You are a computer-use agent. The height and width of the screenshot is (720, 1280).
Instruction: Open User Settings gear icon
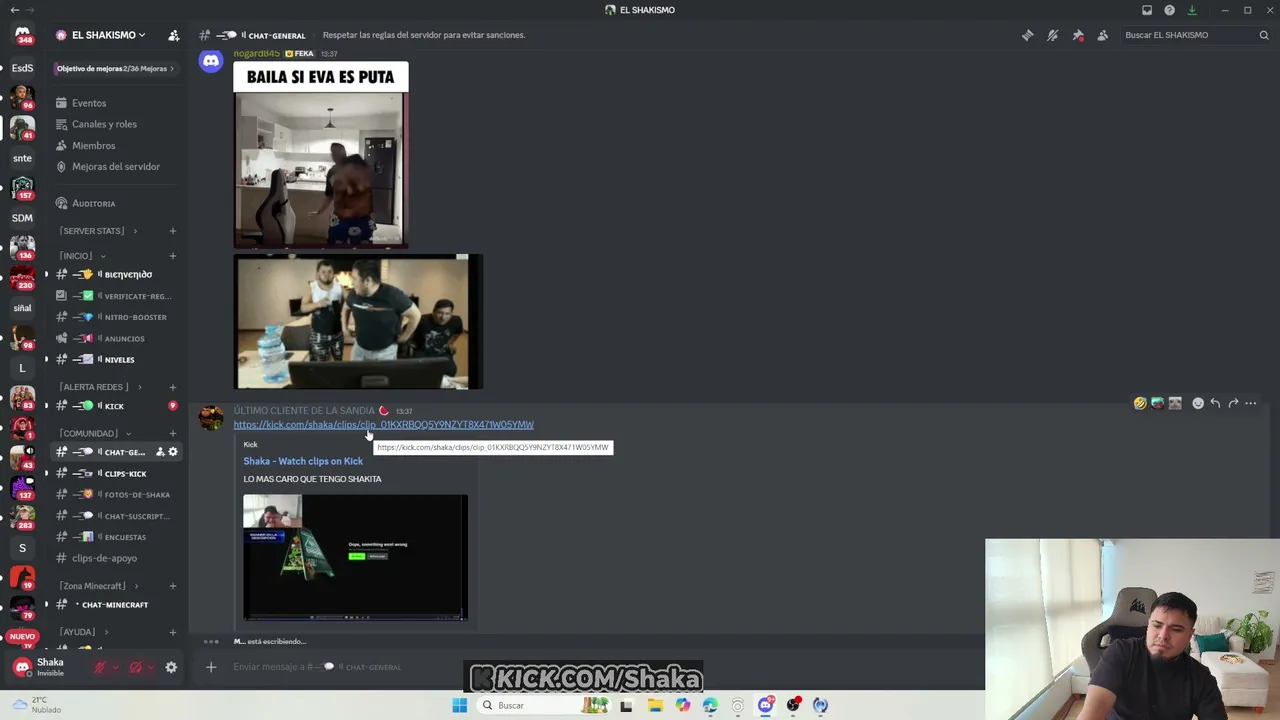[x=171, y=667]
